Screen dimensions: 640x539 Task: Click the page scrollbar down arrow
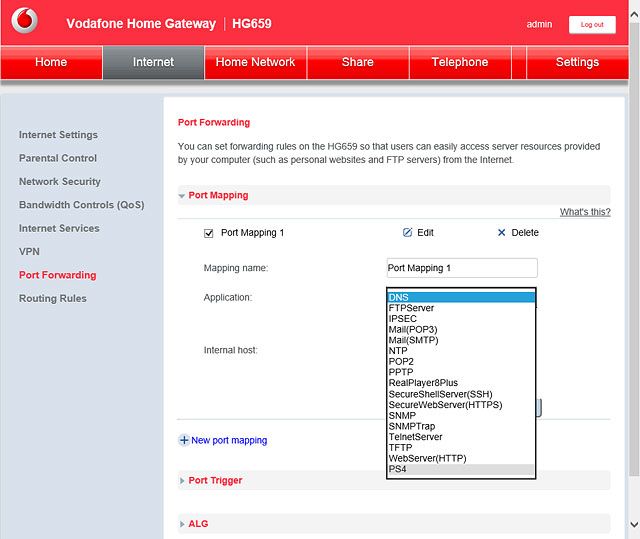pos(634,524)
